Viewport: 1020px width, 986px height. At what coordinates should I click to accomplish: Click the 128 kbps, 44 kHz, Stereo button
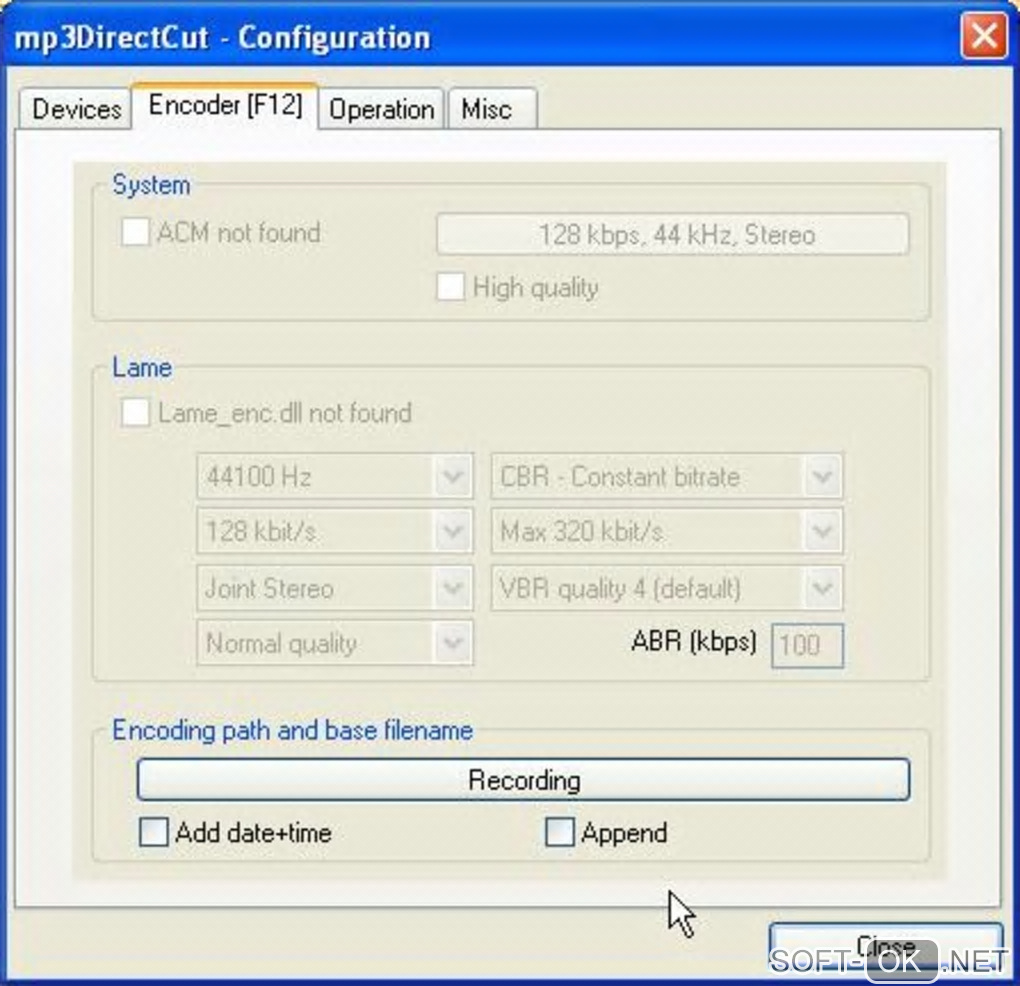[x=673, y=234]
